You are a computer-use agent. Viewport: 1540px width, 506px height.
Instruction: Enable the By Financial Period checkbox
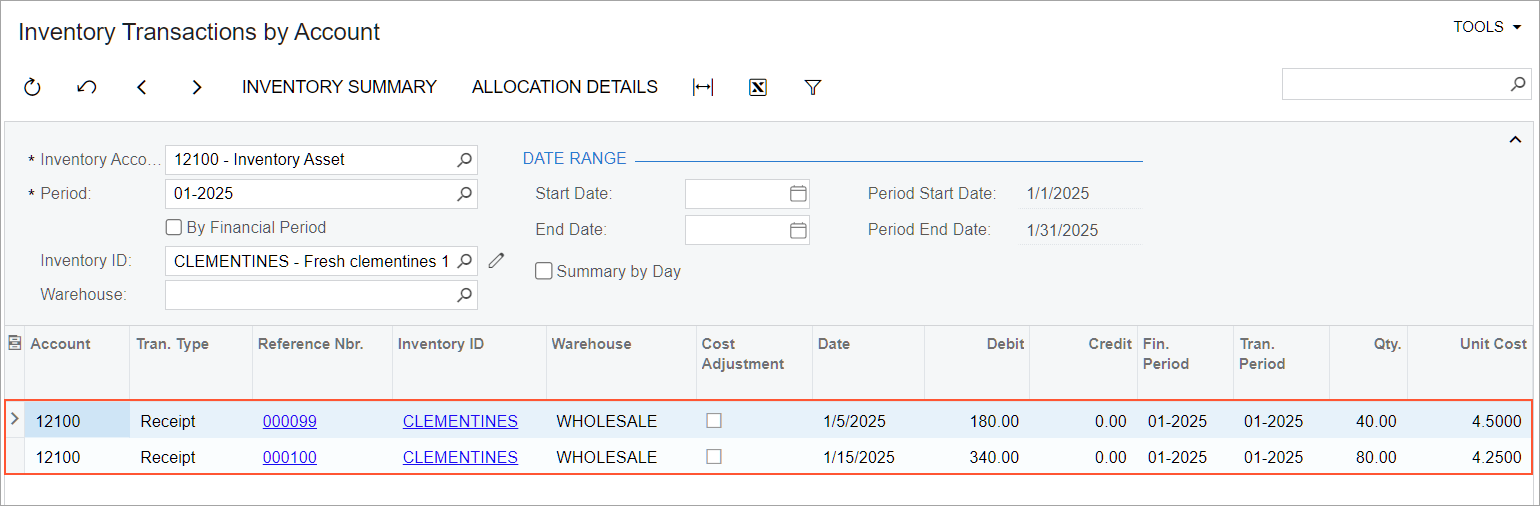click(x=174, y=227)
